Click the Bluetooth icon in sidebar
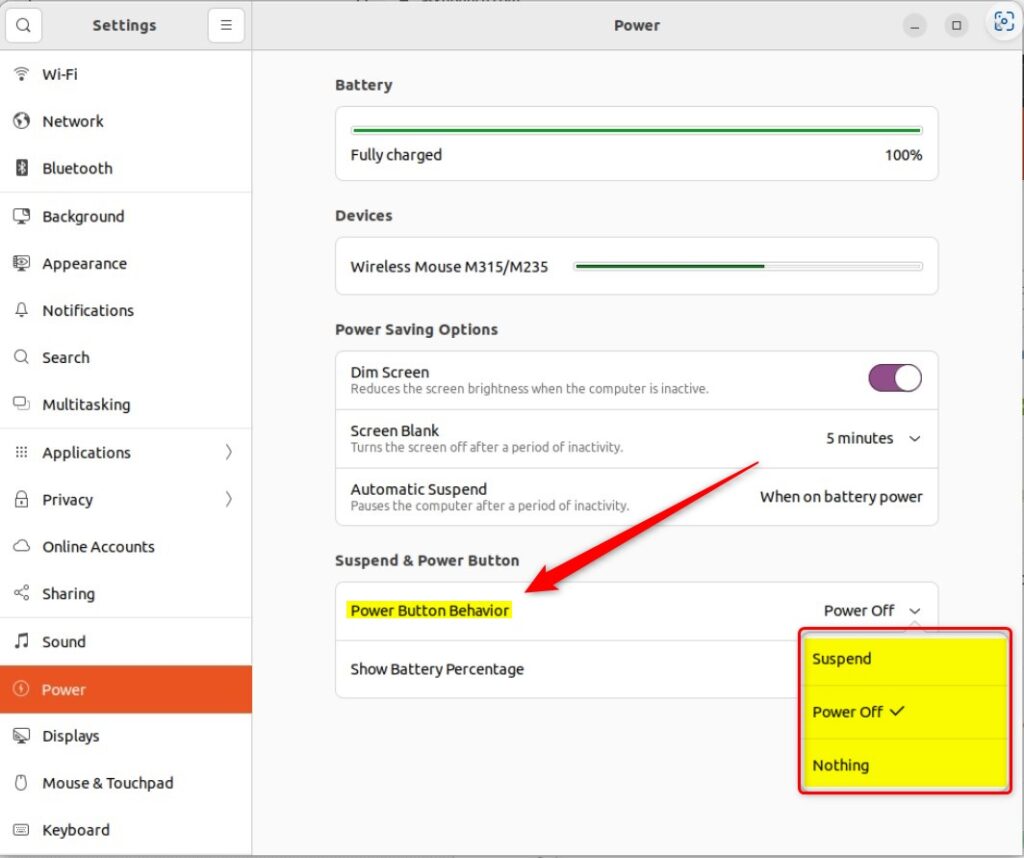1024x858 pixels. pyautogui.click(x=21, y=168)
